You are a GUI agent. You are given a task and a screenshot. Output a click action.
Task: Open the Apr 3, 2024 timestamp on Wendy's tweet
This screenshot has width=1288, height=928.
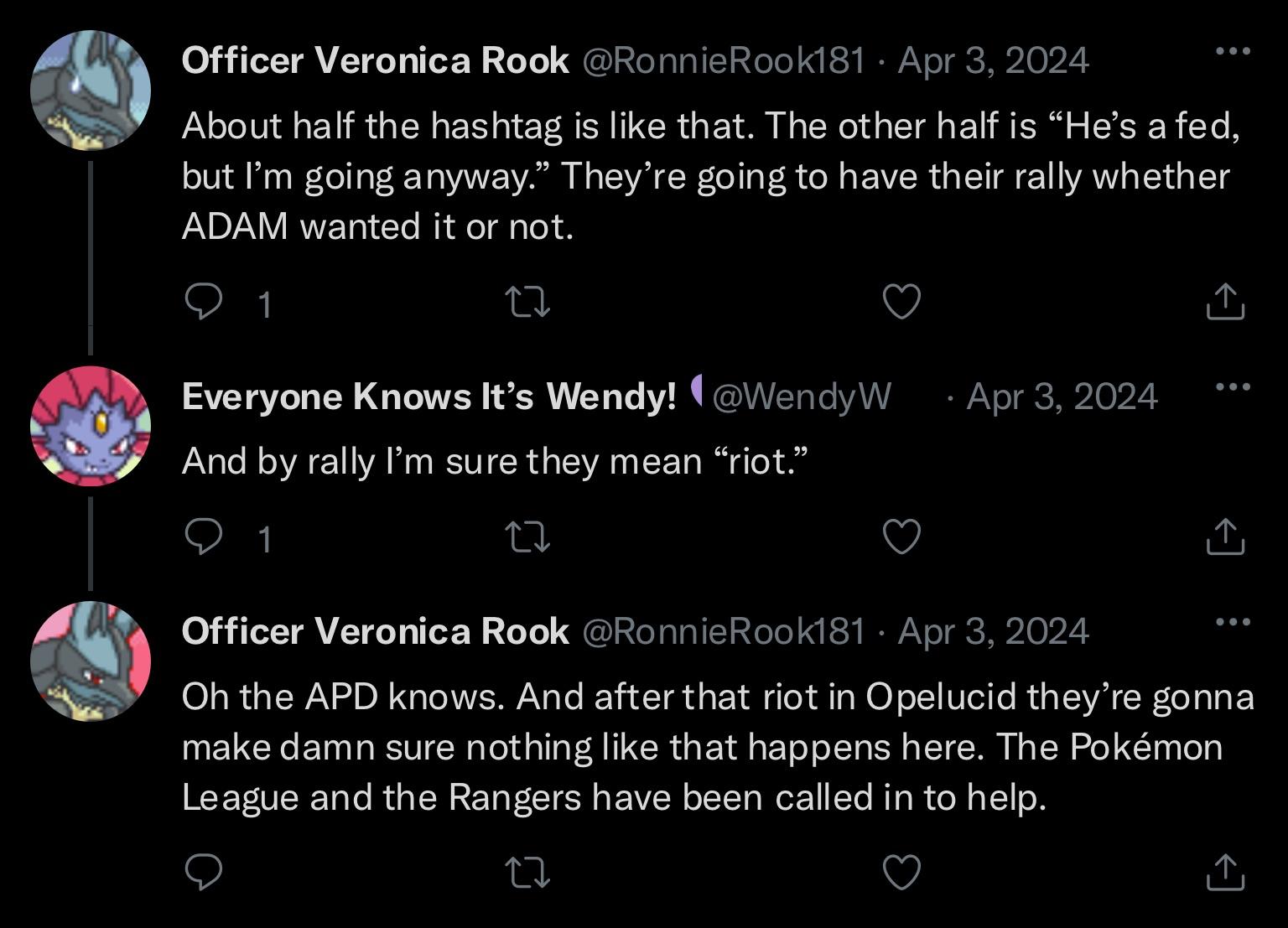[1062, 397]
